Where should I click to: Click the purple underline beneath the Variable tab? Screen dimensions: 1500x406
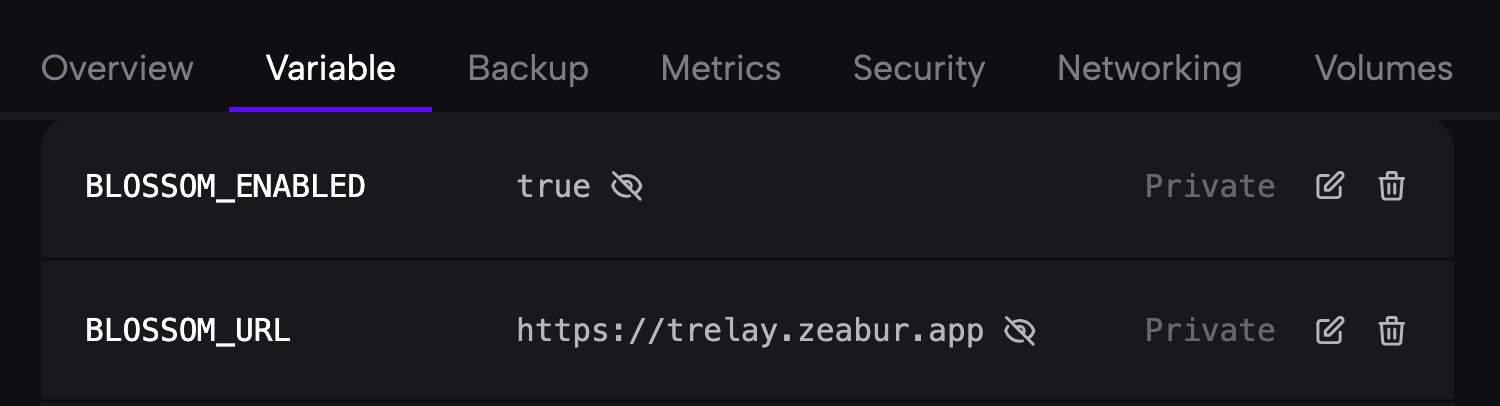330,108
